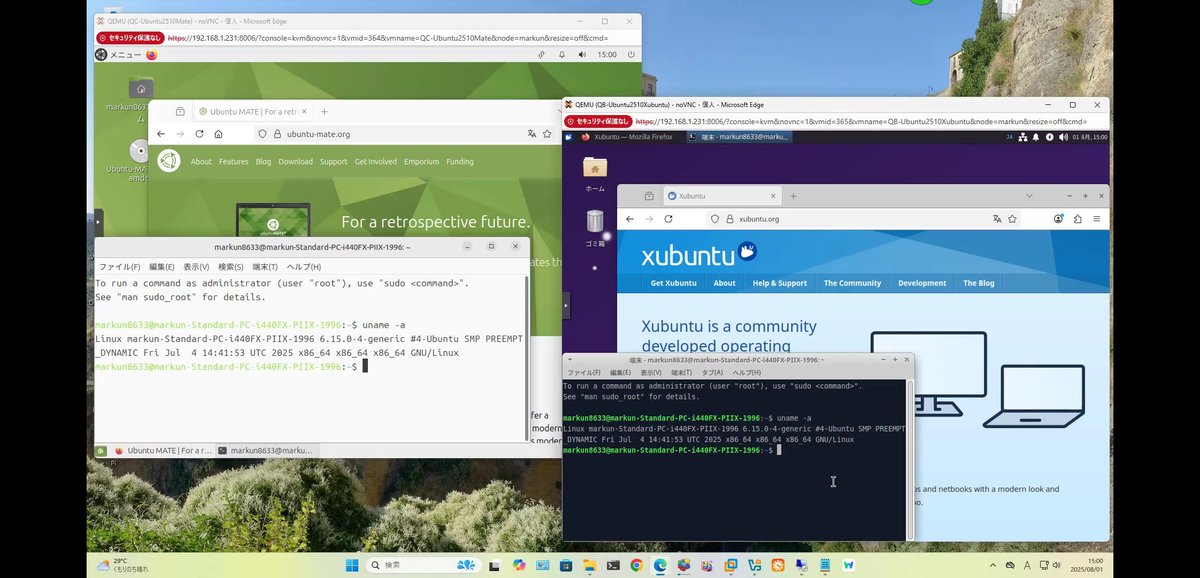Open タブ(A) menu in Xubuntu terminal

tap(712, 372)
